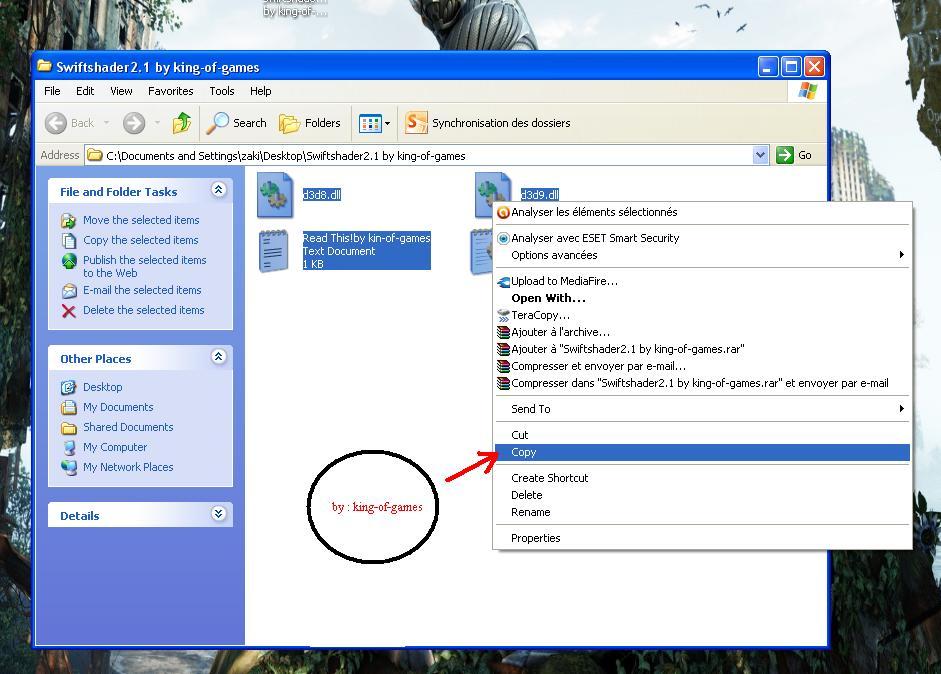Open the View menu

click(x=121, y=91)
